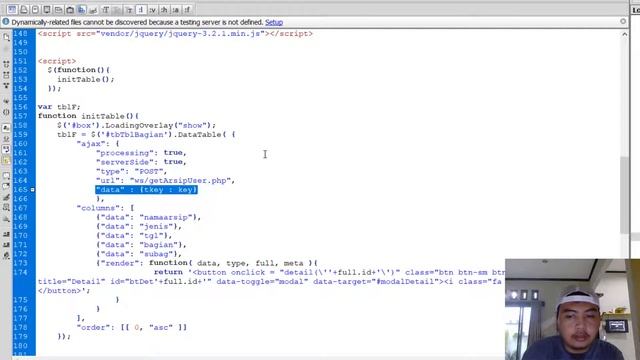The height and width of the screenshot is (360, 640).
Task: Click line number 173 in gutter
Action: coord(20,263)
